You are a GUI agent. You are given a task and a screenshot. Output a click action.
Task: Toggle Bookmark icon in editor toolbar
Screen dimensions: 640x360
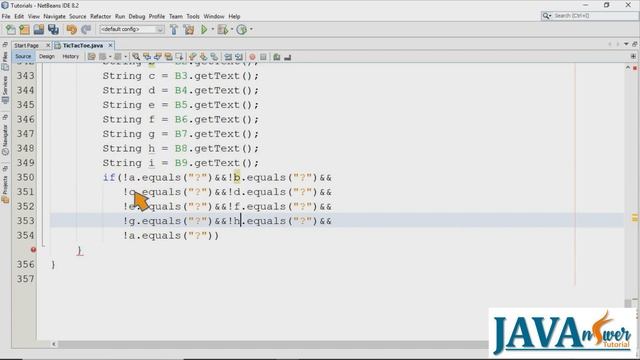(214, 57)
